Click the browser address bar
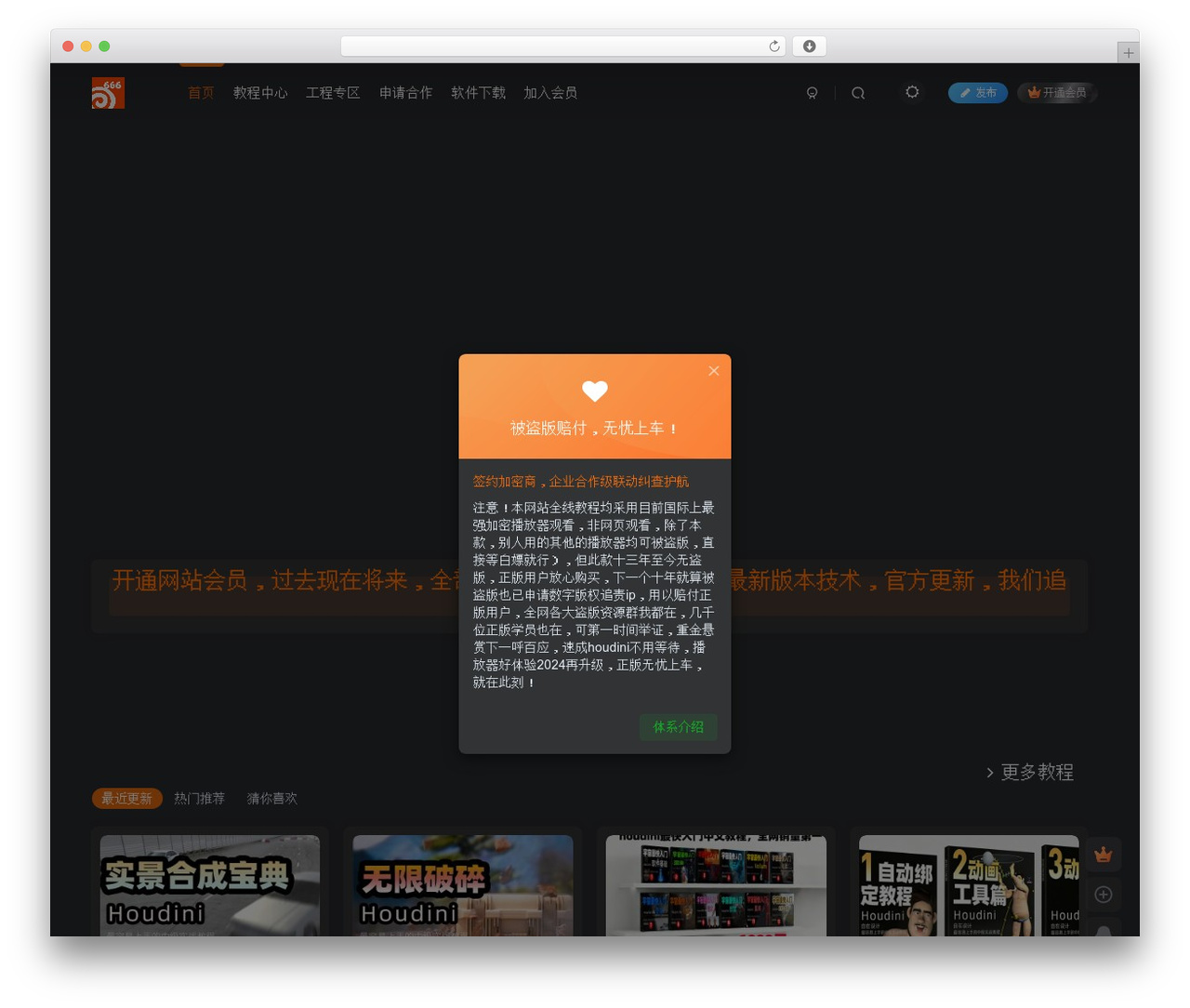 point(563,46)
